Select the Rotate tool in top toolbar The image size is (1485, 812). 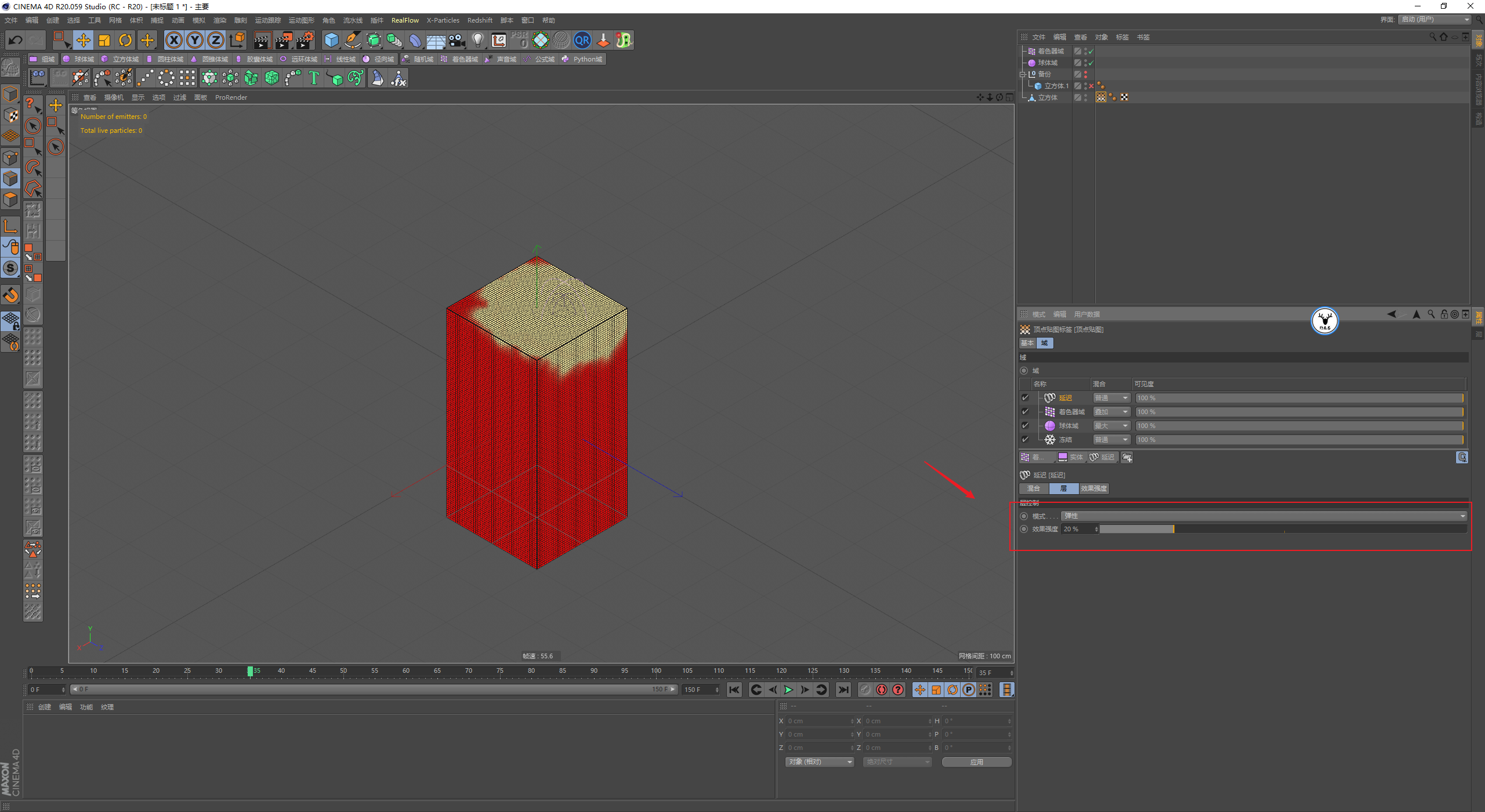click(x=125, y=40)
